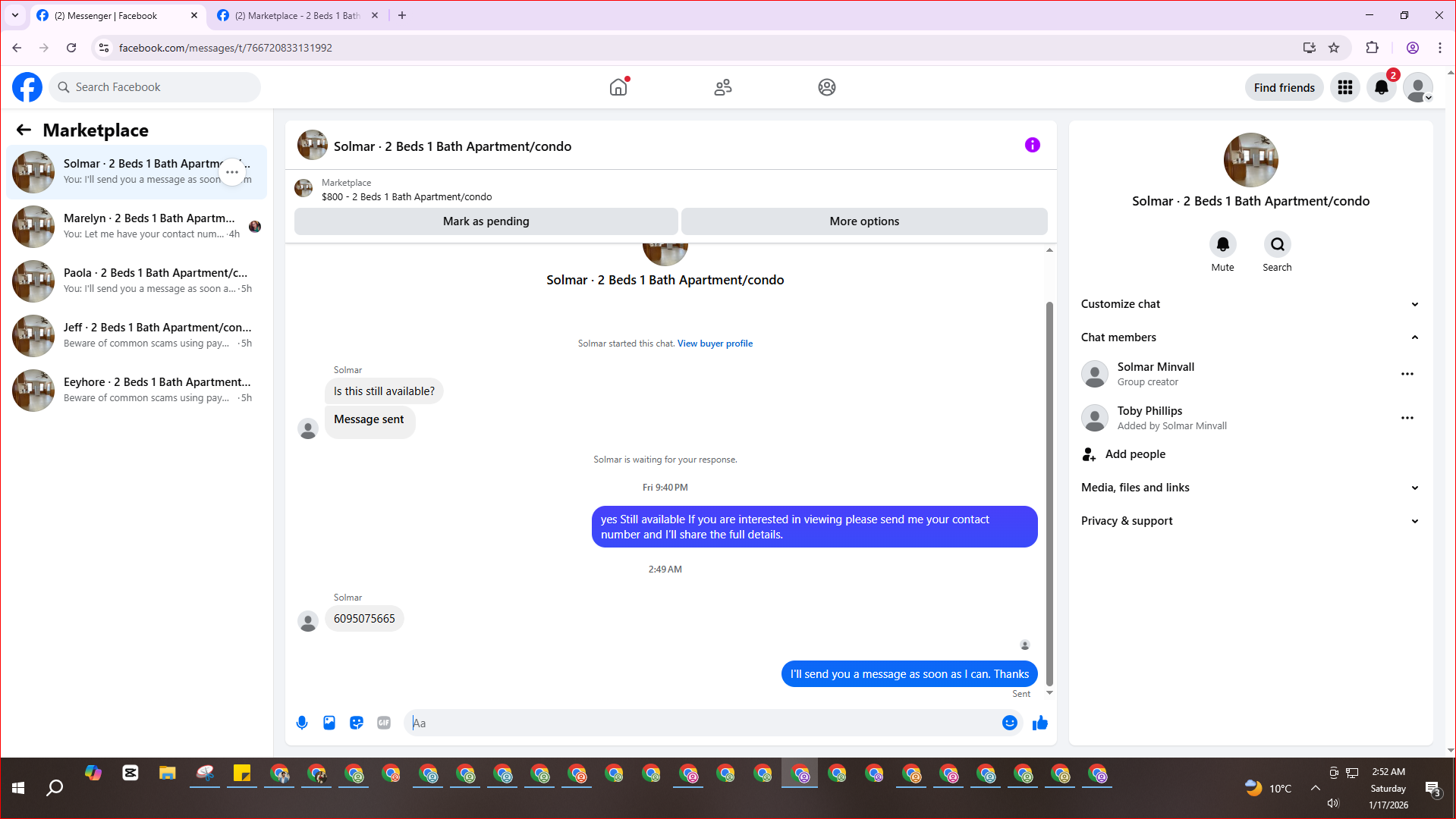
Task: Open the Facebook home icon
Action: click(x=618, y=87)
